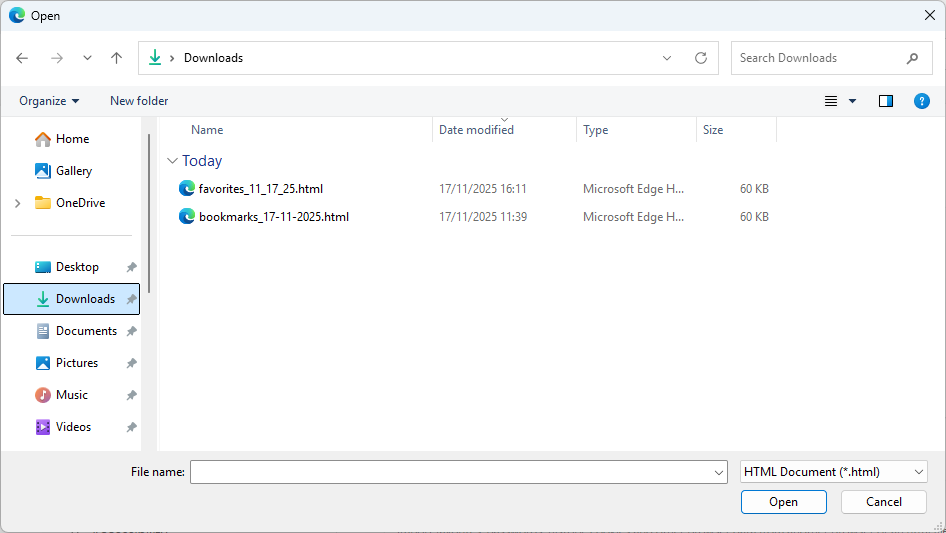
Task: Collapse the Today group
Action: [173, 161]
